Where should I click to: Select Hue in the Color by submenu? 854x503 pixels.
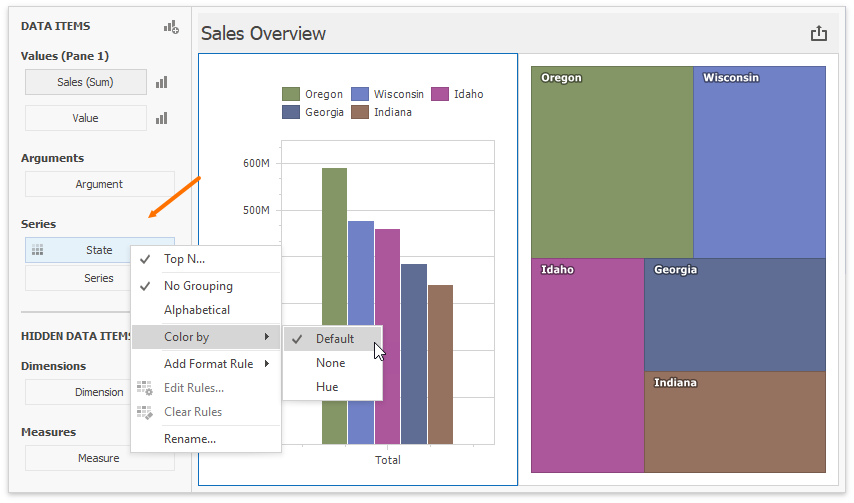point(327,387)
